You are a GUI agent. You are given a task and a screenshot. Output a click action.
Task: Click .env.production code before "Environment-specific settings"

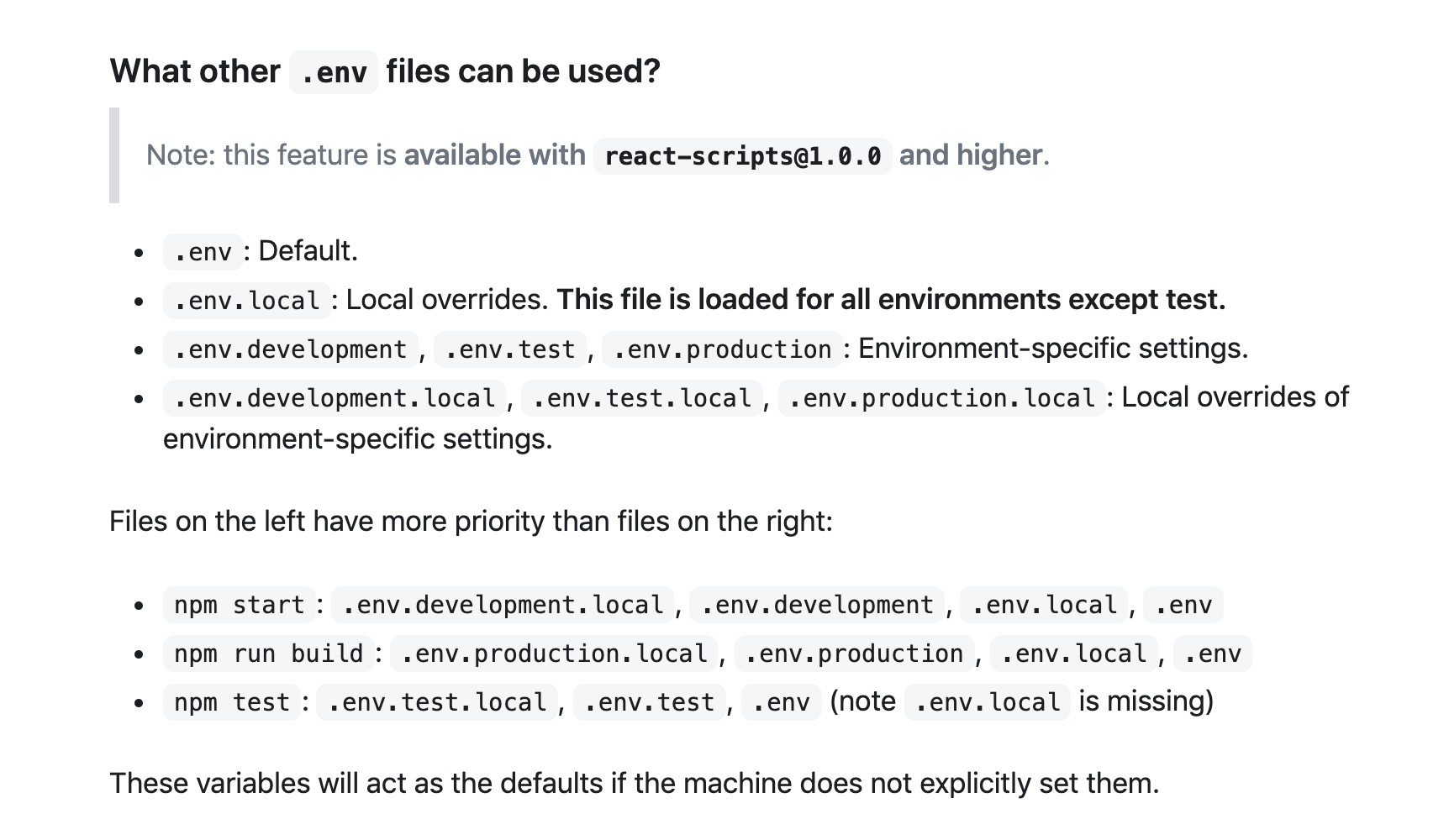click(722, 349)
